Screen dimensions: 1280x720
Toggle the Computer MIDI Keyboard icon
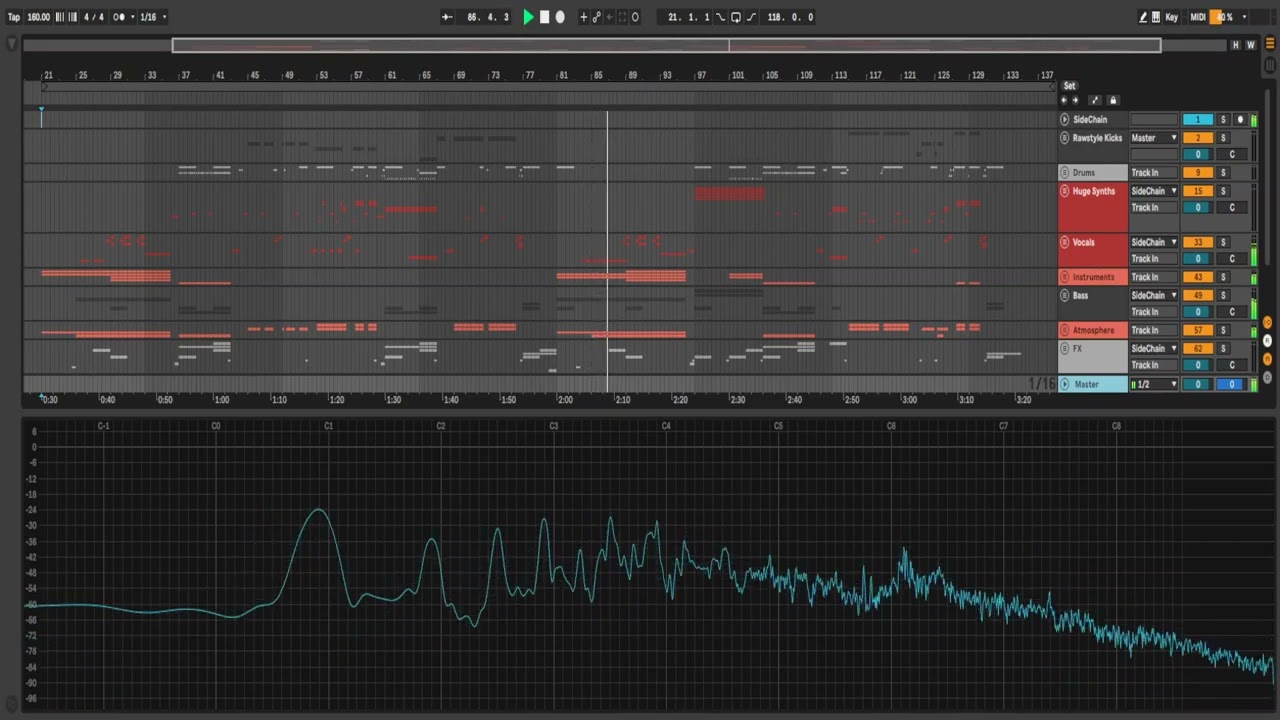[1156, 17]
